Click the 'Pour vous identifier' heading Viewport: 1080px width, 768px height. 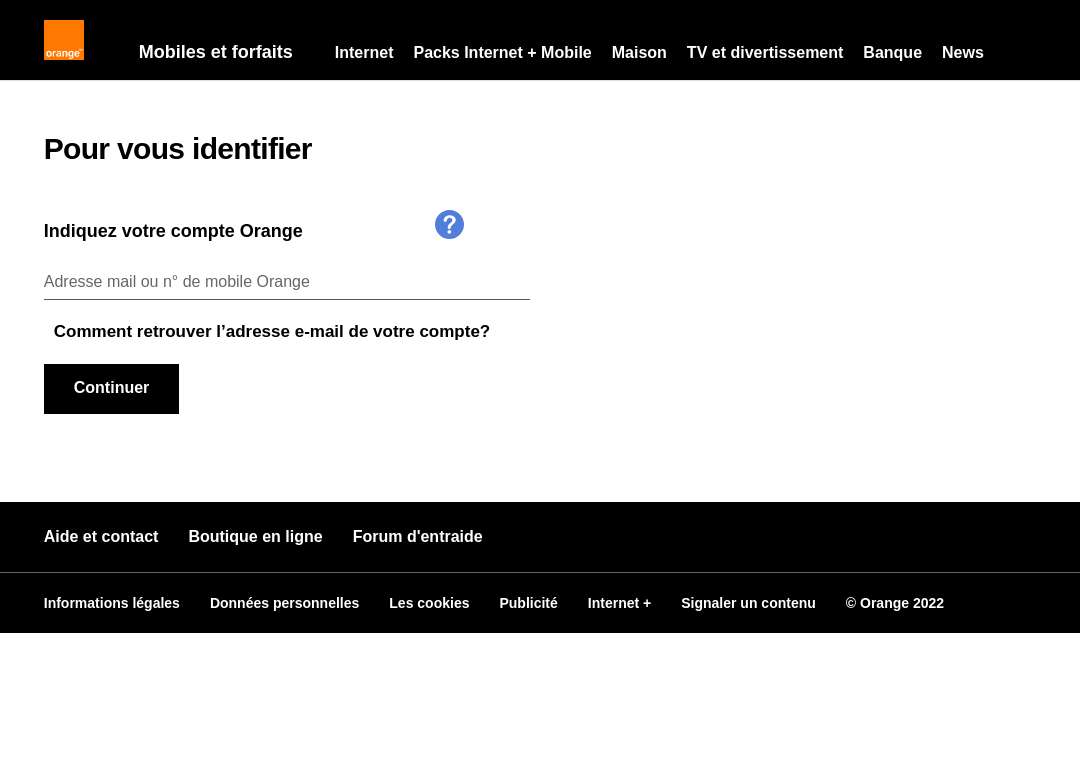click(x=178, y=149)
